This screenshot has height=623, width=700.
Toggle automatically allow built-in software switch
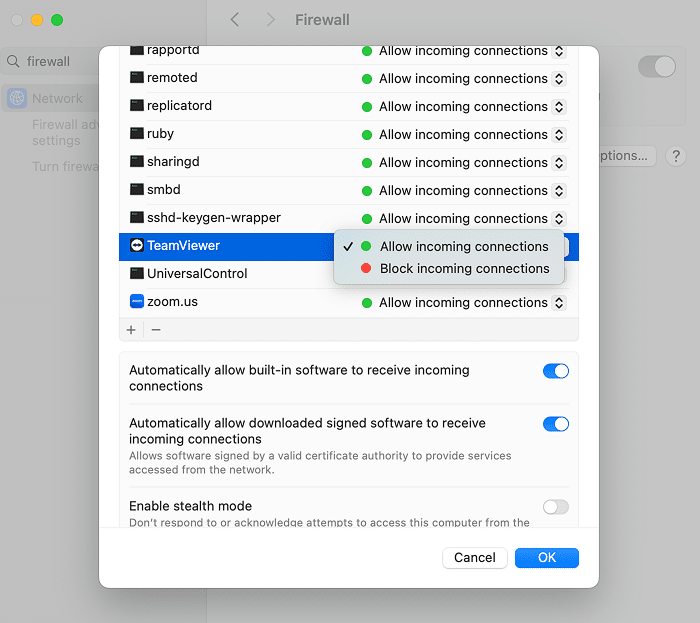click(x=555, y=371)
